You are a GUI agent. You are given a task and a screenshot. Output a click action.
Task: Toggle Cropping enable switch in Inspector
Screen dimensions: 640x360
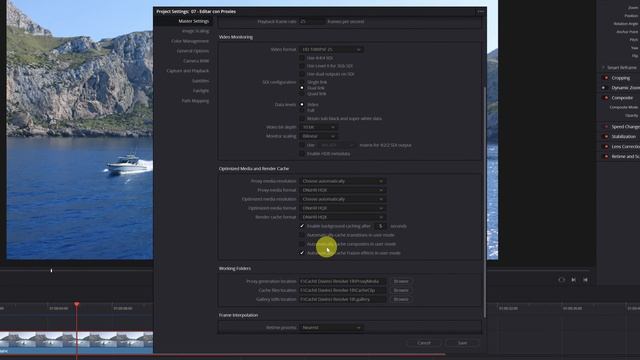click(x=606, y=78)
